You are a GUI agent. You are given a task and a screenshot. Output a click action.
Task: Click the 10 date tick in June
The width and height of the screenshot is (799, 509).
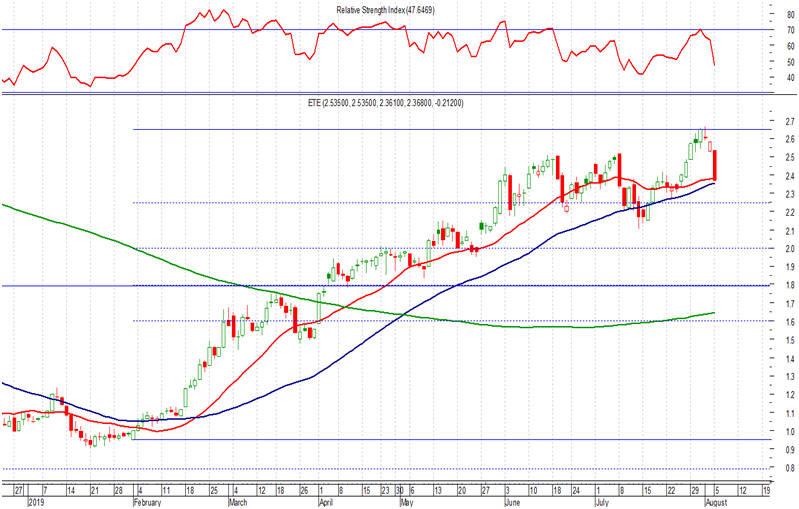pyautogui.click(x=533, y=491)
